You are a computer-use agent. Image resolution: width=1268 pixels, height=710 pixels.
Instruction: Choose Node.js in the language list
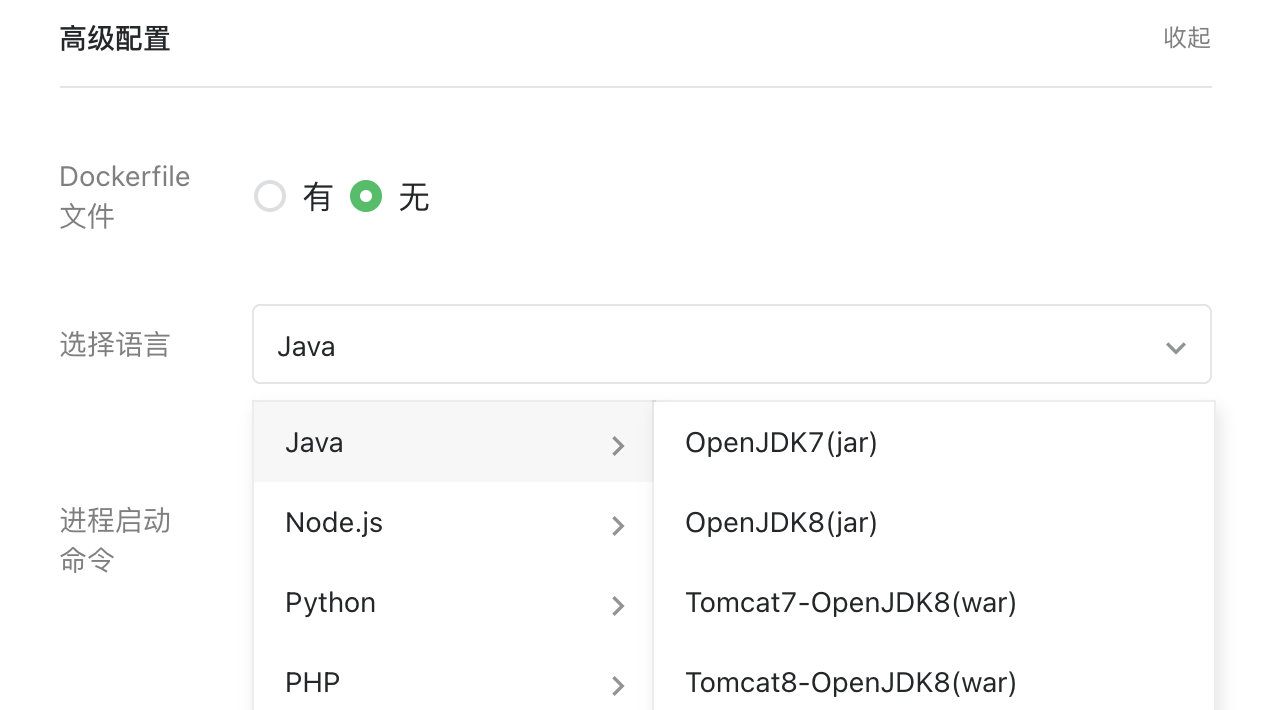(334, 523)
